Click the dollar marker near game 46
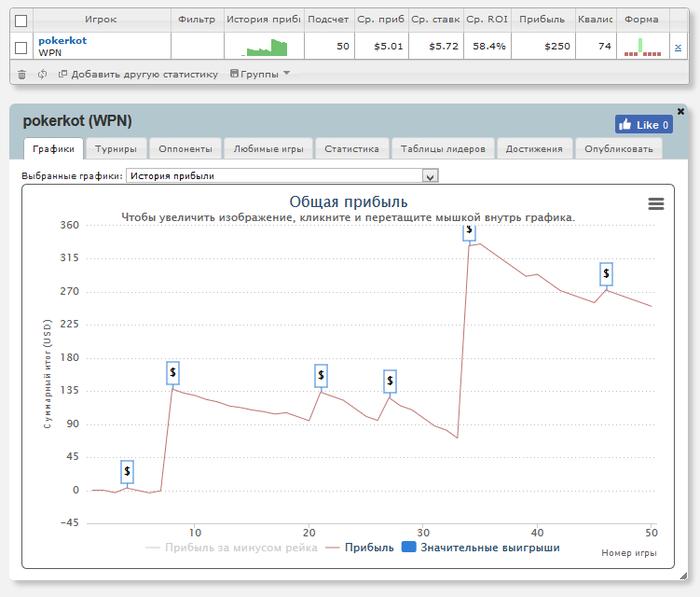The image size is (700, 597). (606, 273)
